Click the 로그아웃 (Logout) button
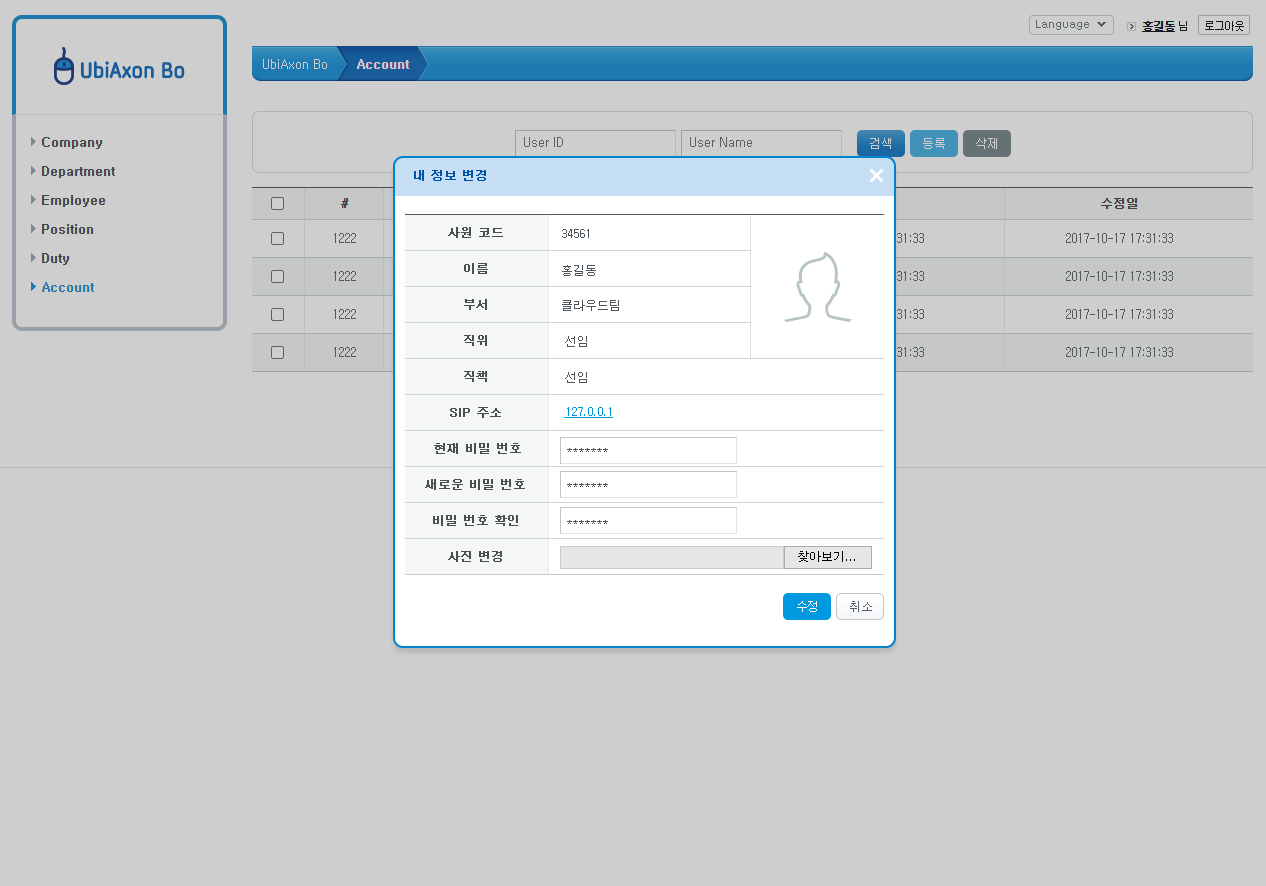The height and width of the screenshot is (886, 1266). coord(1223,25)
